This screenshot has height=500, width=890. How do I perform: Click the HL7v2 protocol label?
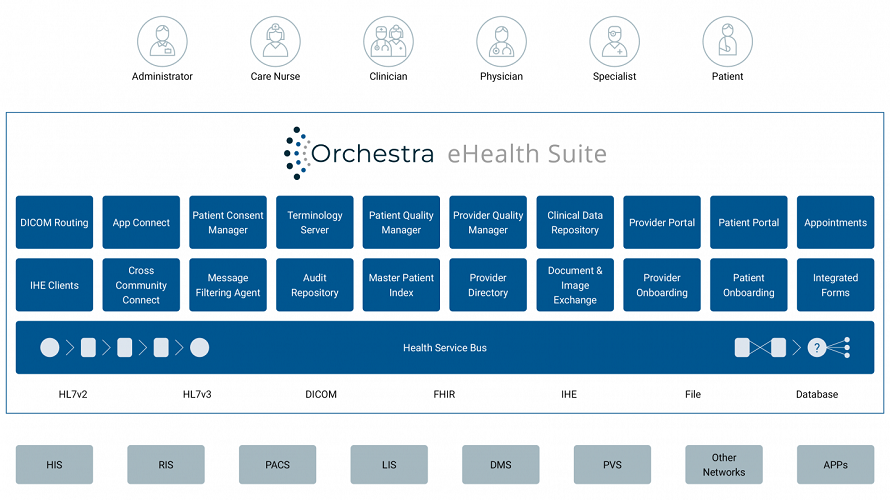point(73,394)
